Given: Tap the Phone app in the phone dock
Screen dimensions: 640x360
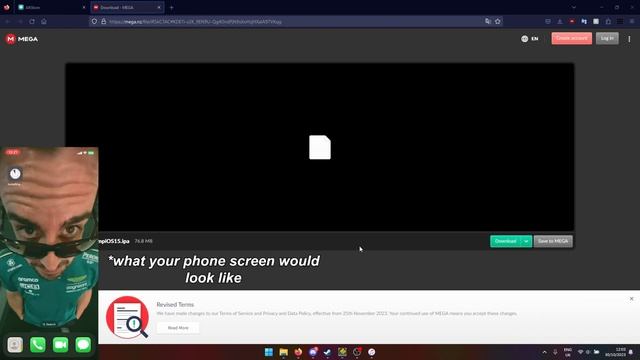Looking at the screenshot, I should [38, 345].
